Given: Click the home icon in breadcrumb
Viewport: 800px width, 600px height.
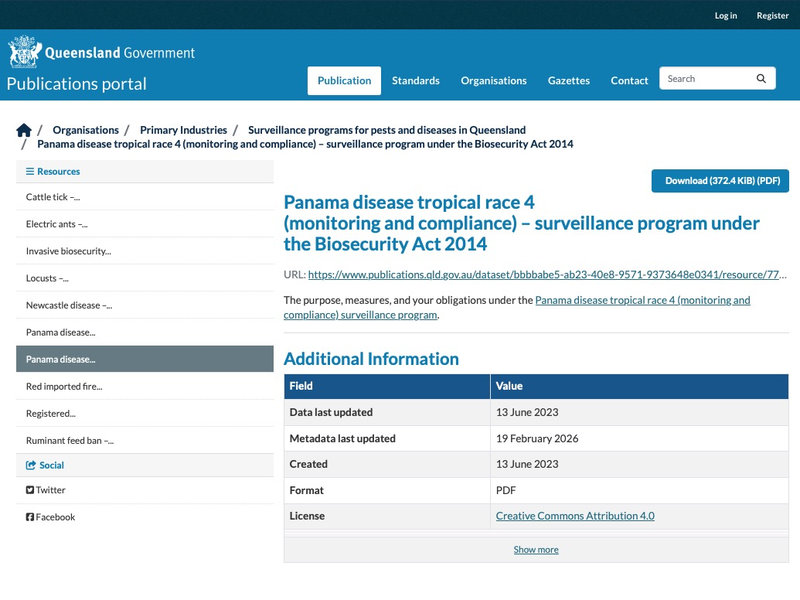Looking at the screenshot, I should pyautogui.click(x=23, y=131).
